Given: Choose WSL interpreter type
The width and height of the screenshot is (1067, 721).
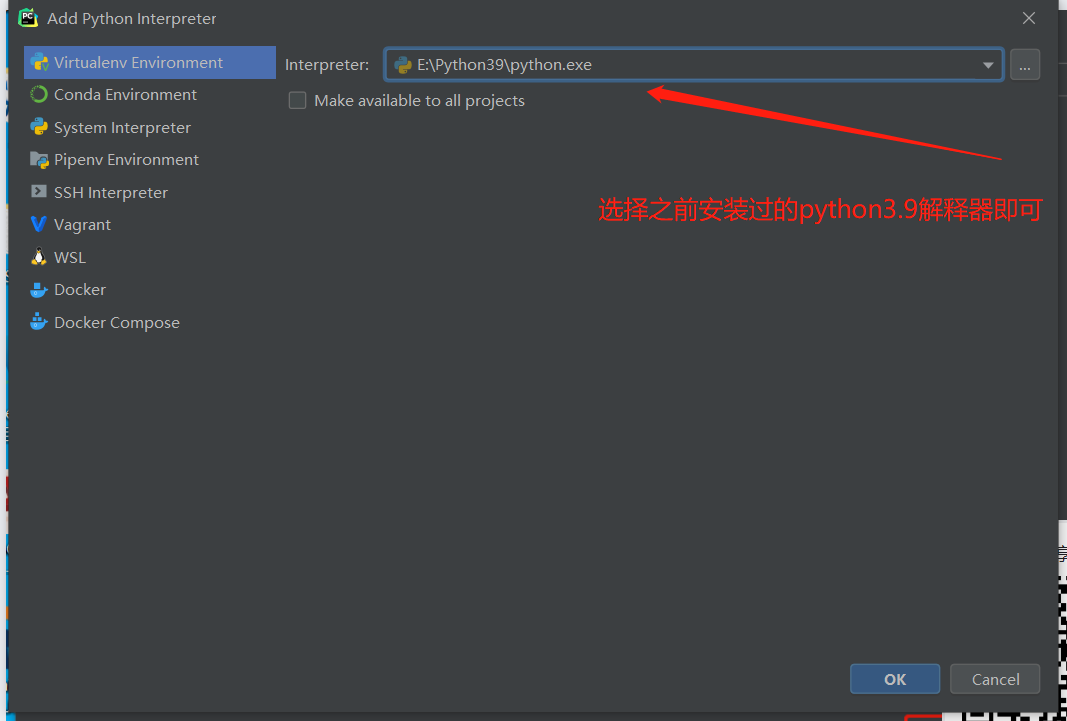Looking at the screenshot, I should click(x=150, y=257).
